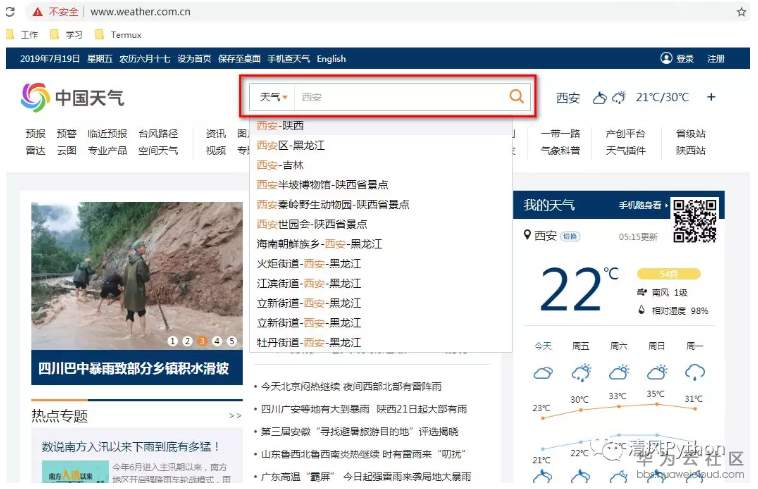Open news 今天北京闷热继续 夜间西部北部有雷阵雨
Viewport: 758px width, 489px height.
(x=351, y=387)
